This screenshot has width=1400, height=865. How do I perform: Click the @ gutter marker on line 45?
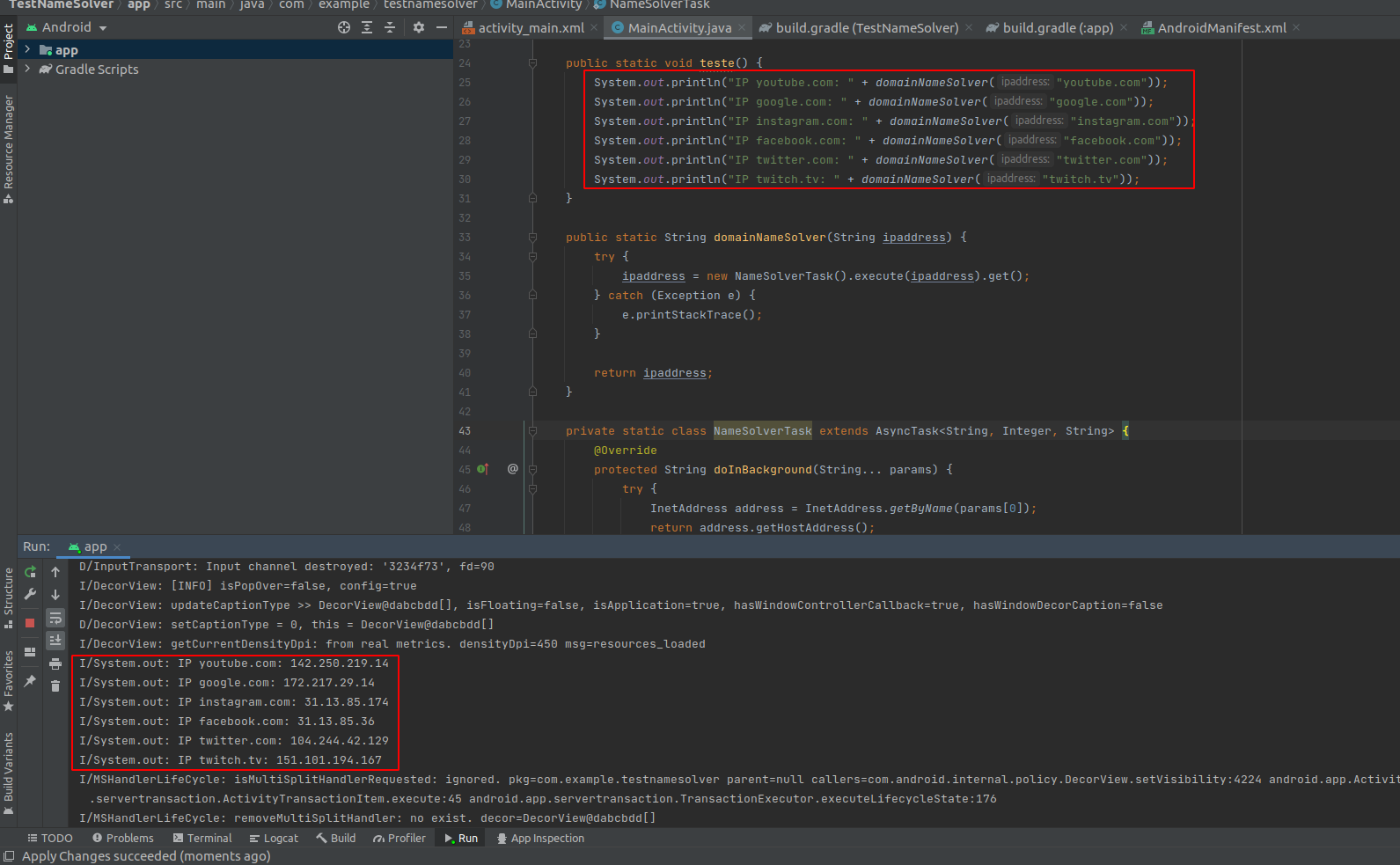[513, 469]
